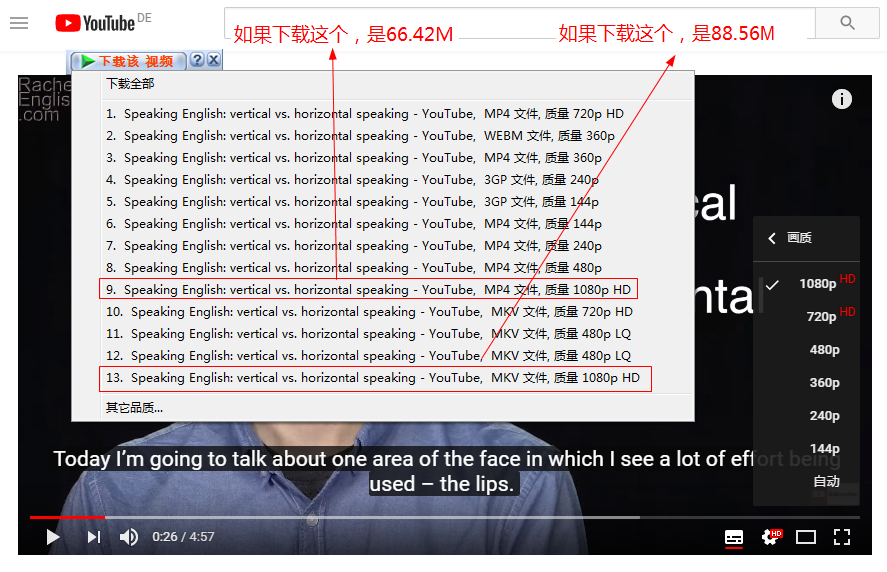Select item 8 MP4 480p
Screen dimensions: 887x572
click(x=354, y=268)
